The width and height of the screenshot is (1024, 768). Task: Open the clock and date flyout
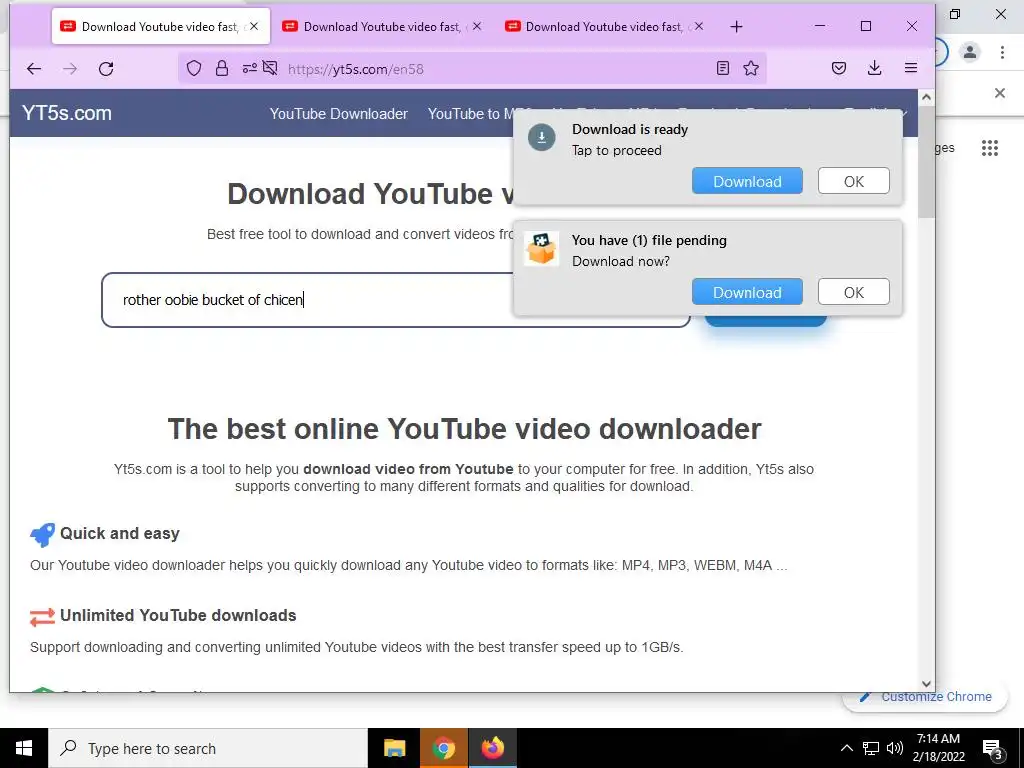938,748
